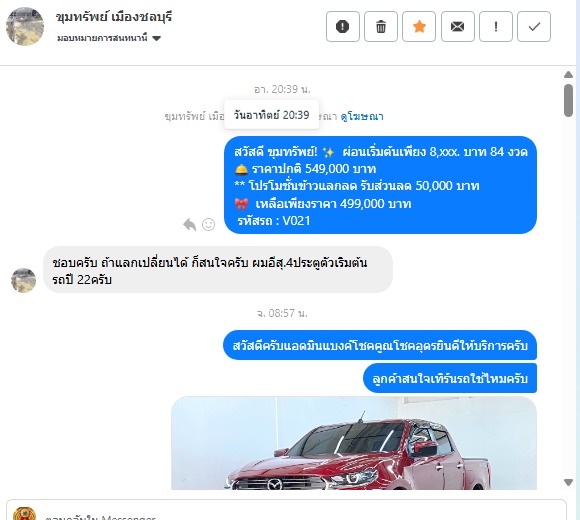The image size is (580, 520).
Task: Click the trash delete conversation icon
Action: click(x=381, y=27)
